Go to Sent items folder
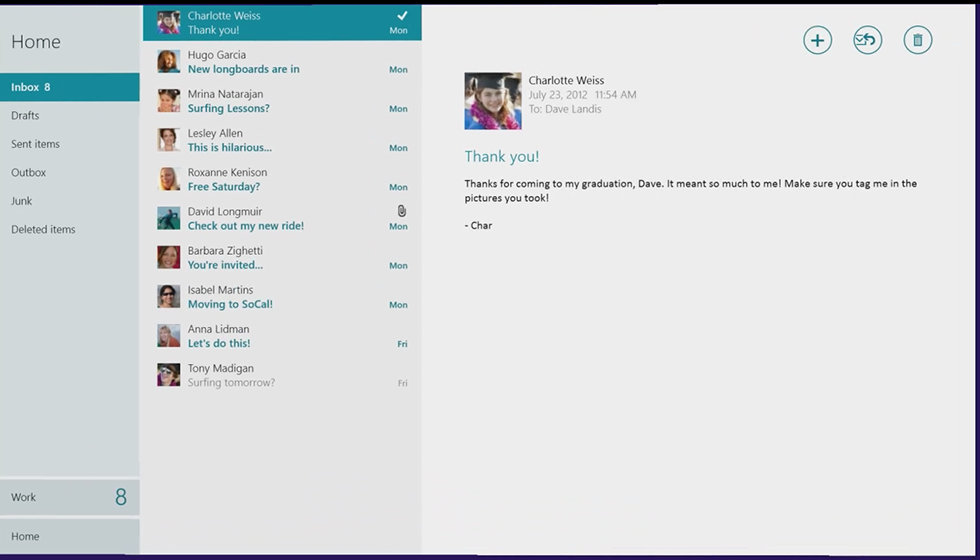This screenshot has height=560, width=980. pos(36,144)
